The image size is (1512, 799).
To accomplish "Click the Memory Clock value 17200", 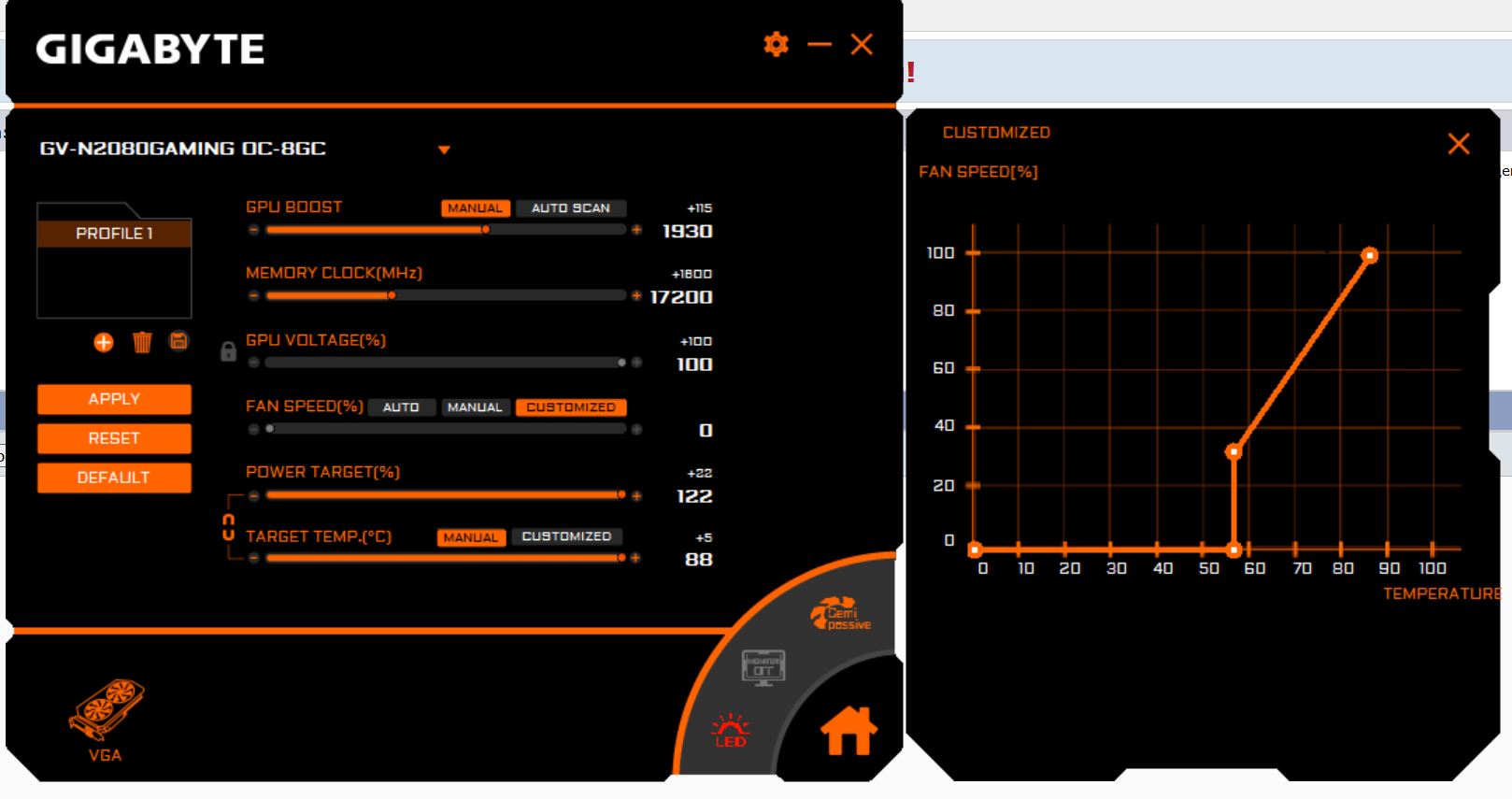I will 681,297.
